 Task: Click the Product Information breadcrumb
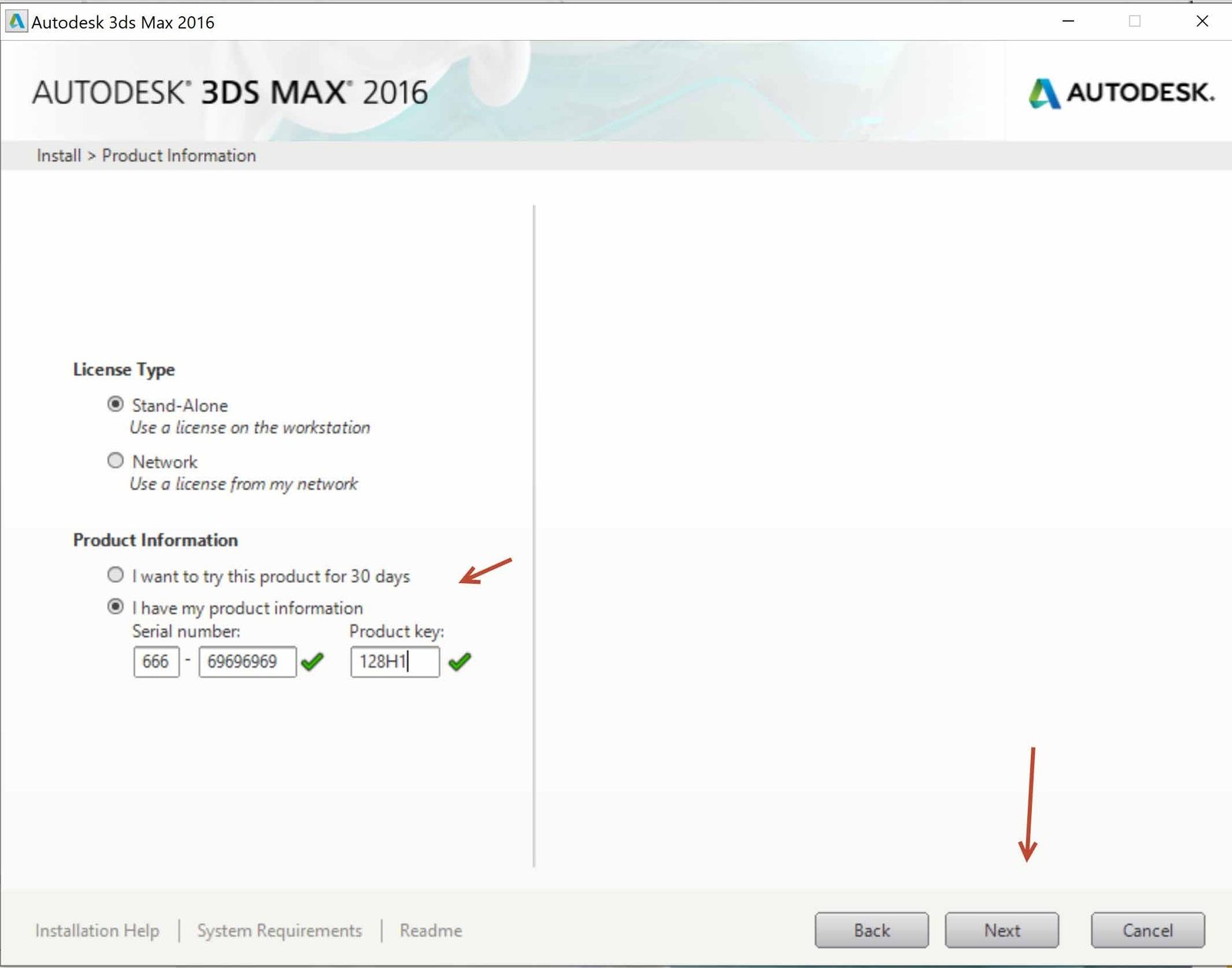click(x=179, y=155)
